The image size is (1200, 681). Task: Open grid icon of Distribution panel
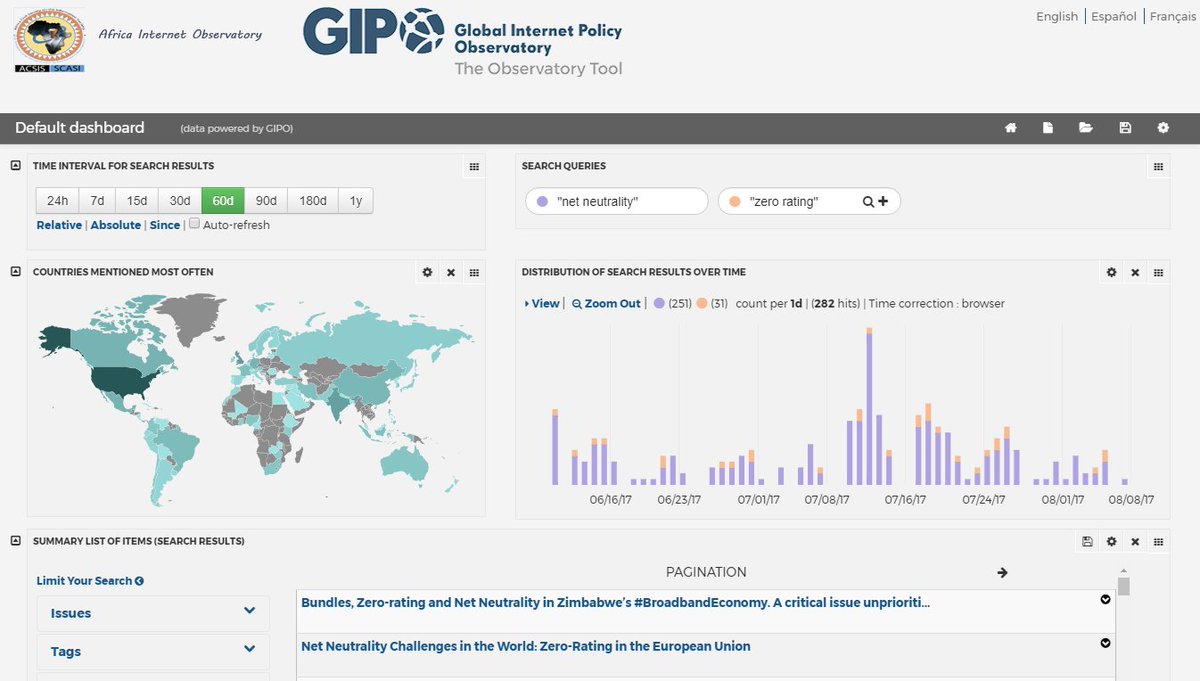[x=1158, y=272]
